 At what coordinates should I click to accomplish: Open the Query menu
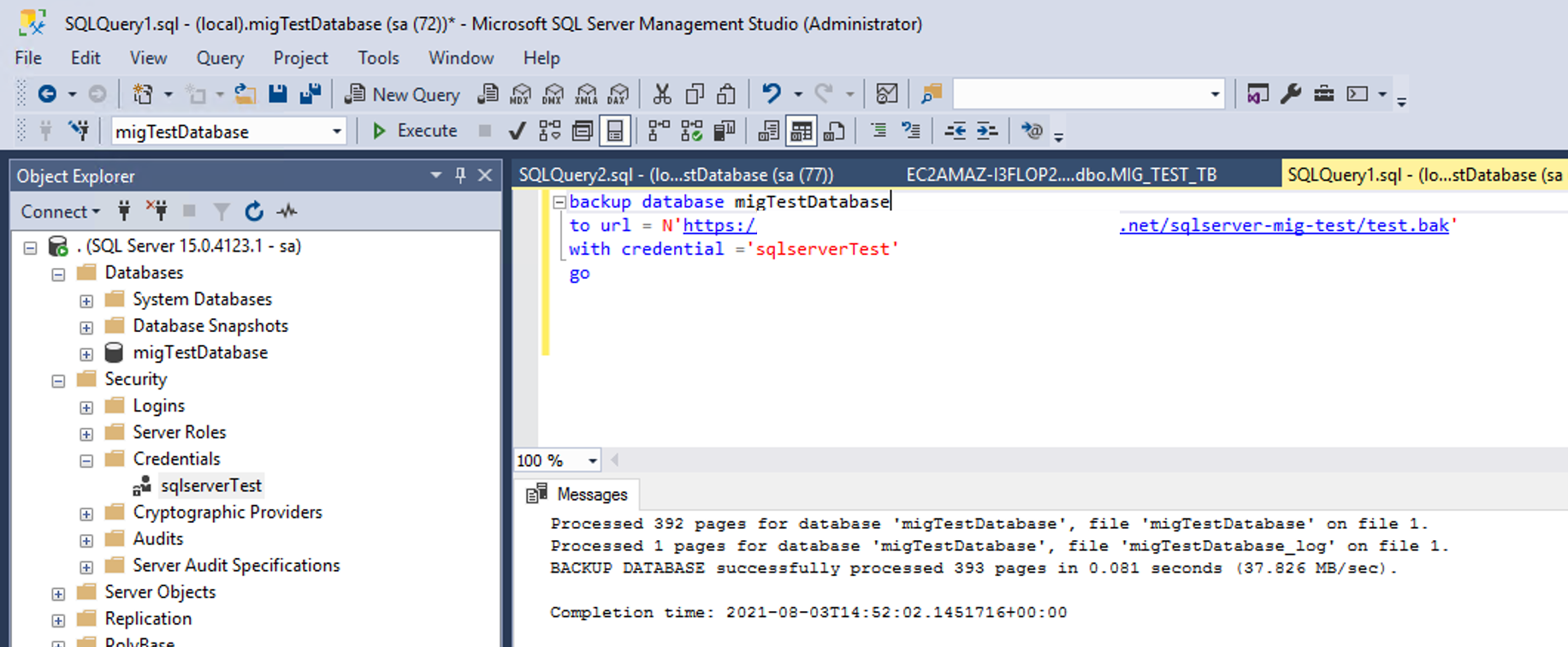220,58
